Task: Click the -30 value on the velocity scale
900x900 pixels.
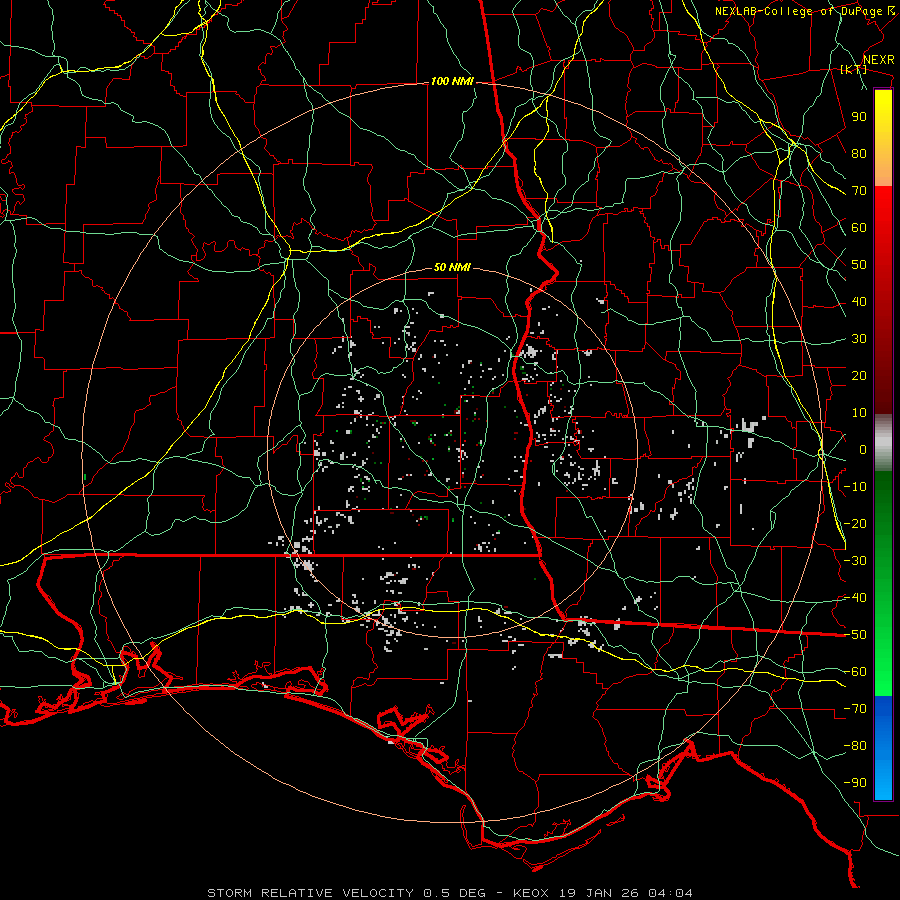Action: [x=855, y=561]
